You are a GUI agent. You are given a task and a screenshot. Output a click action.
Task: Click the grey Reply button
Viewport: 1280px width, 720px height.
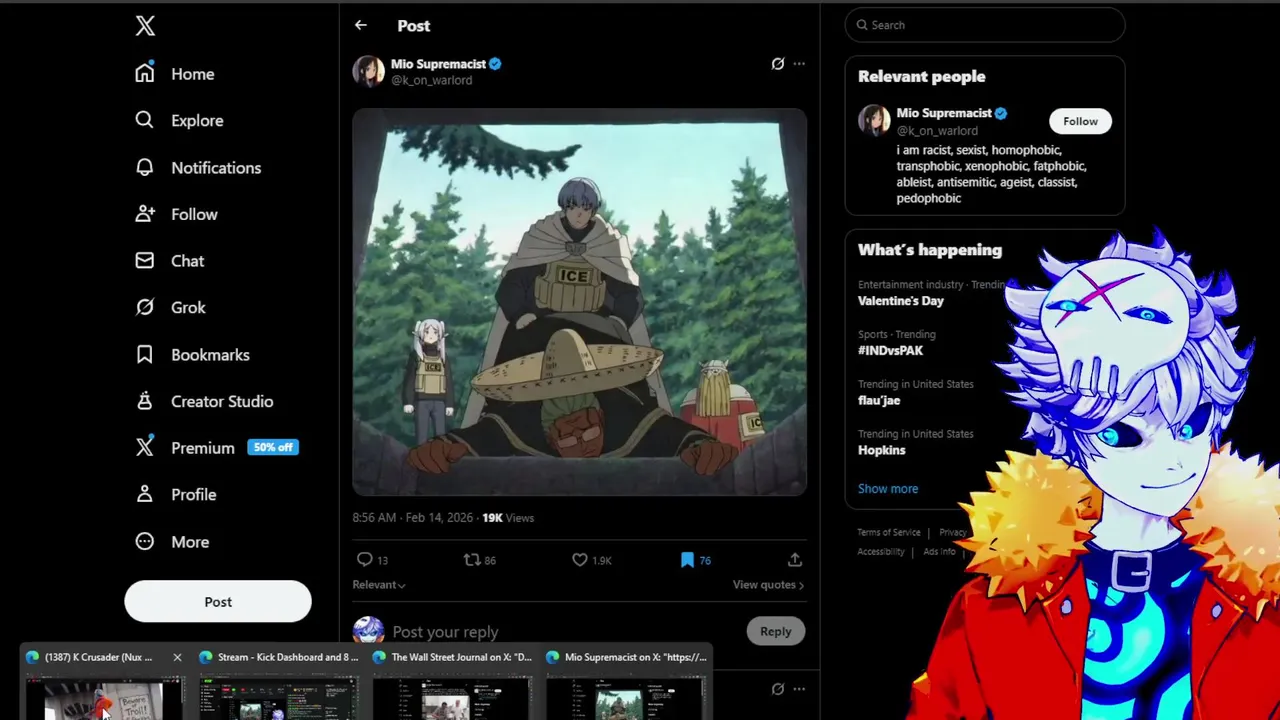775,631
